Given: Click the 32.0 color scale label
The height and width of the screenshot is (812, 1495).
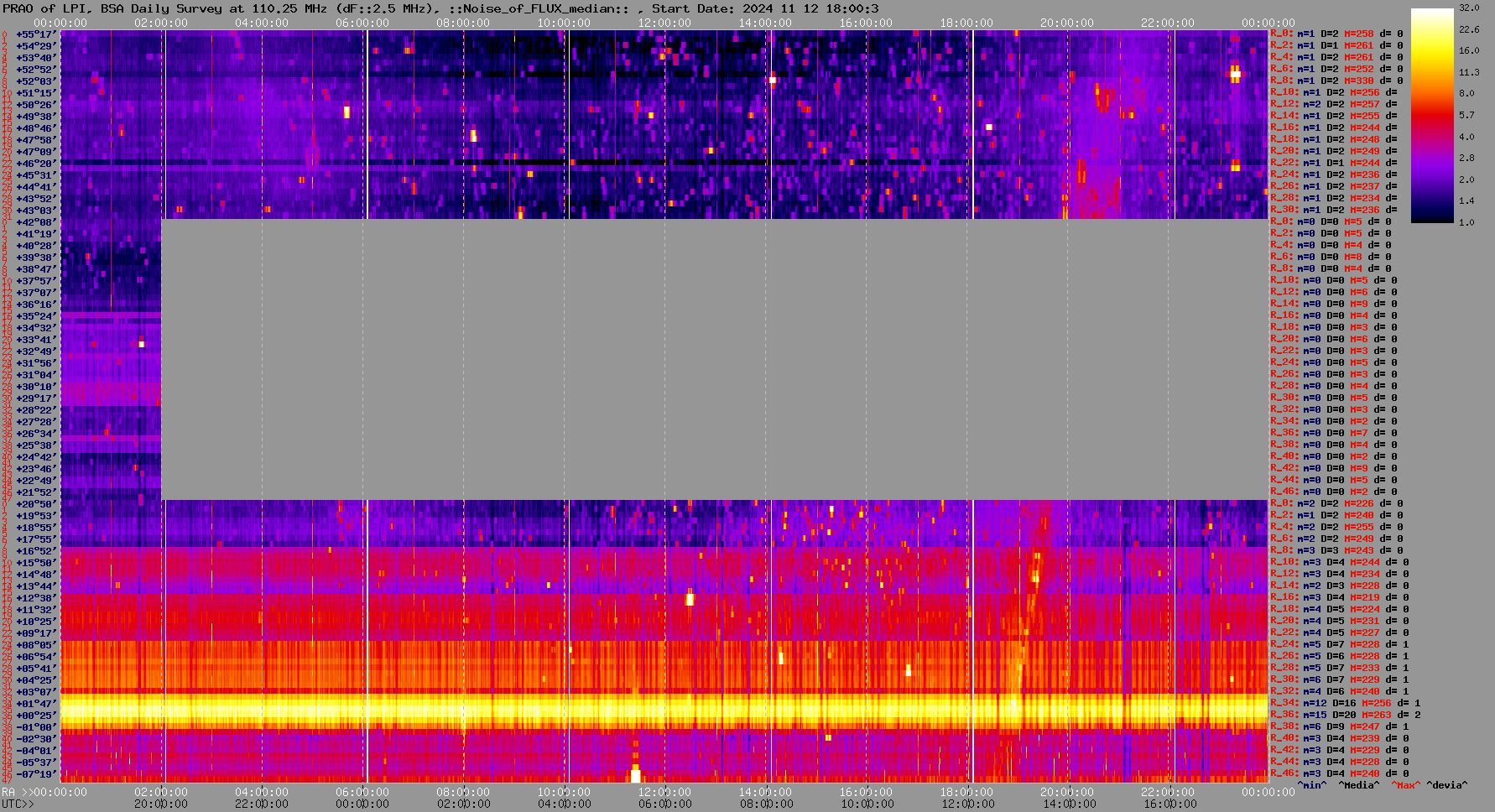Looking at the screenshot, I should coord(1469,8).
